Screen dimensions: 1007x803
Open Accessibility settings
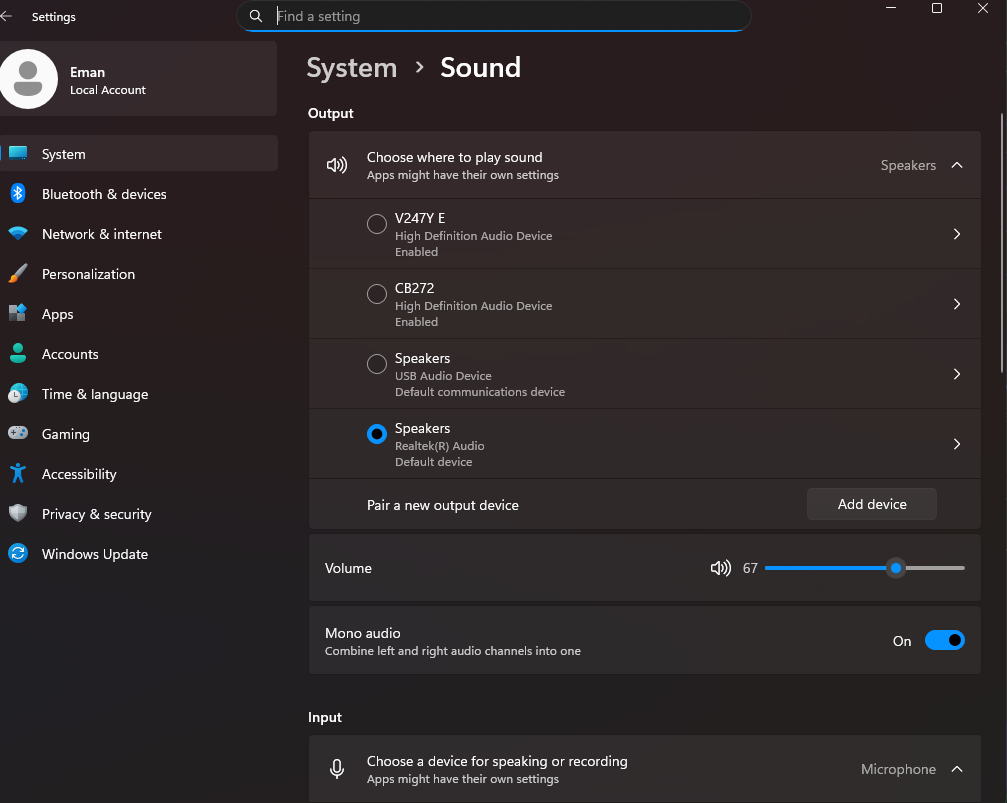pyautogui.click(x=139, y=473)
